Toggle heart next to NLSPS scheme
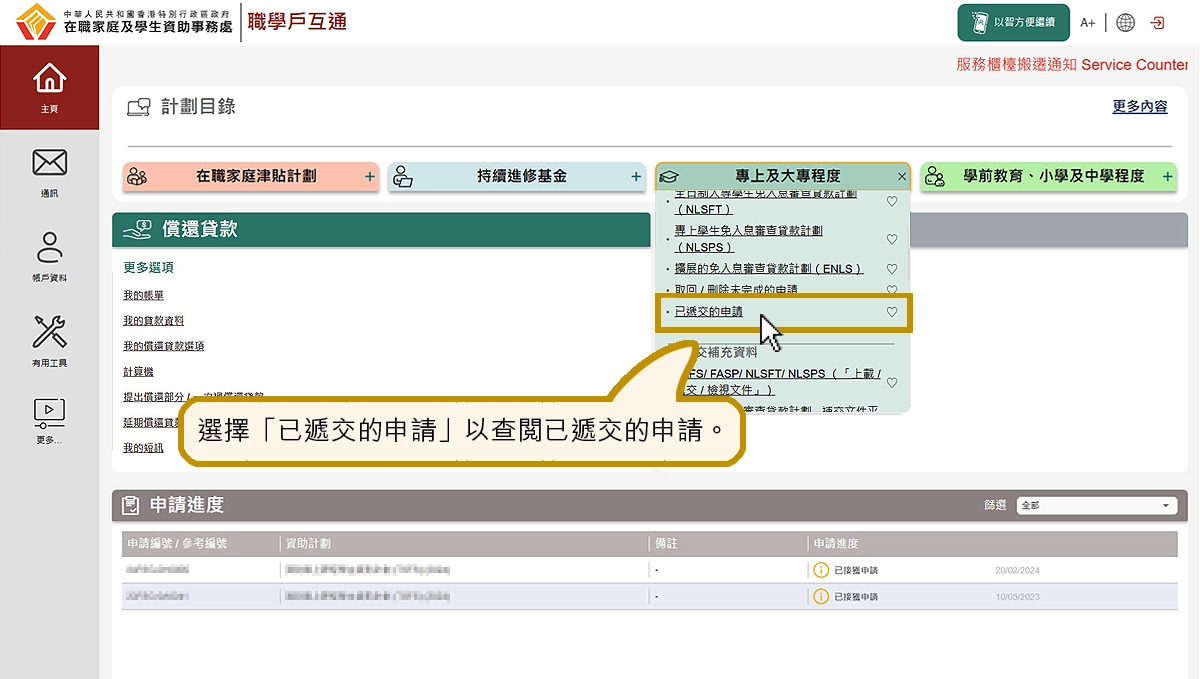1200x679 pixels. click(892, 239)
